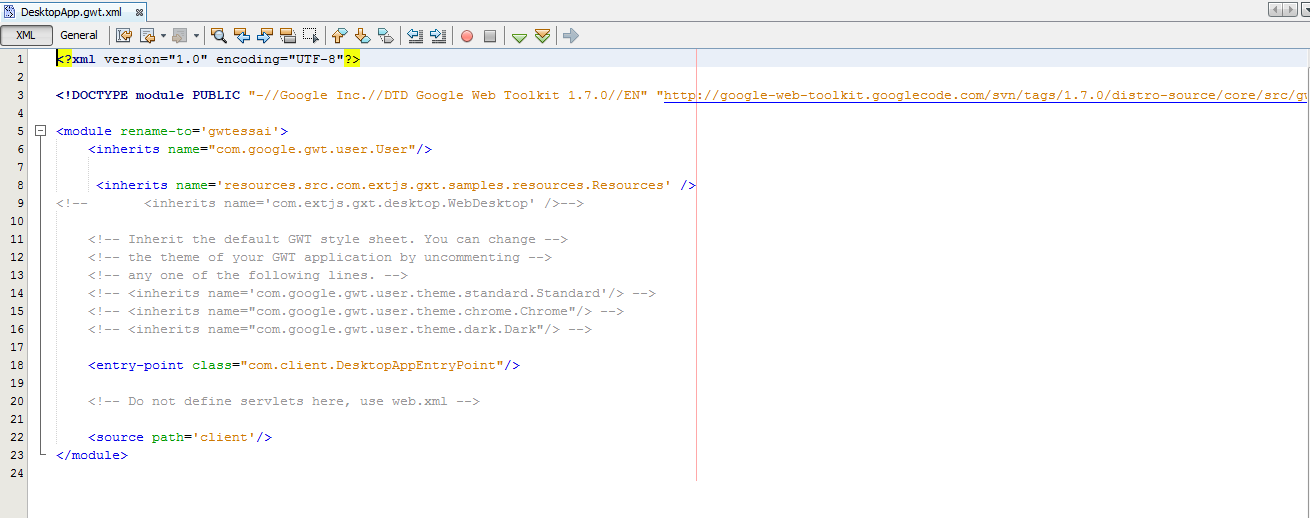The height and width of the screenshot is (518, 1310).
Task: Open the google-web-toolkit DTD URL in DOCTYPE
Action: click(986, 95)
